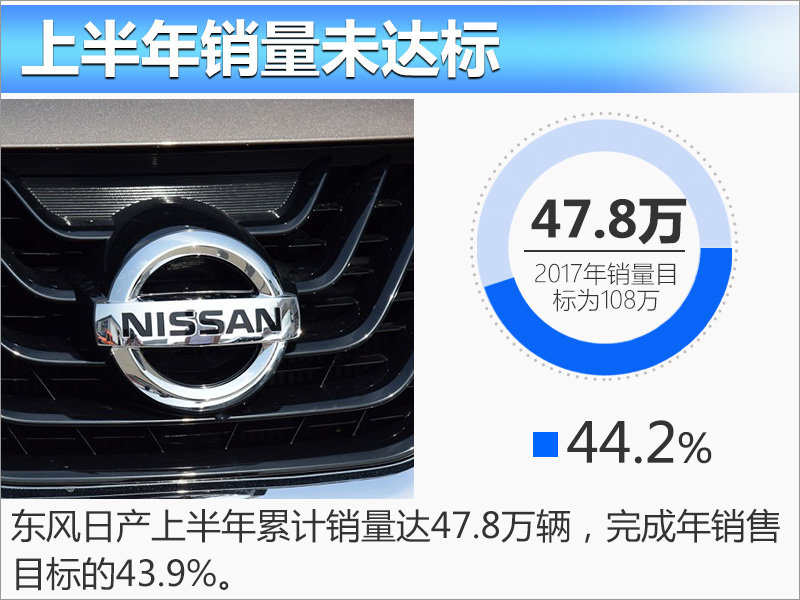This screenshot has height=600, width=800.
Task: Click the NISSAN lettering on the badge
Action: pos(202,323)
